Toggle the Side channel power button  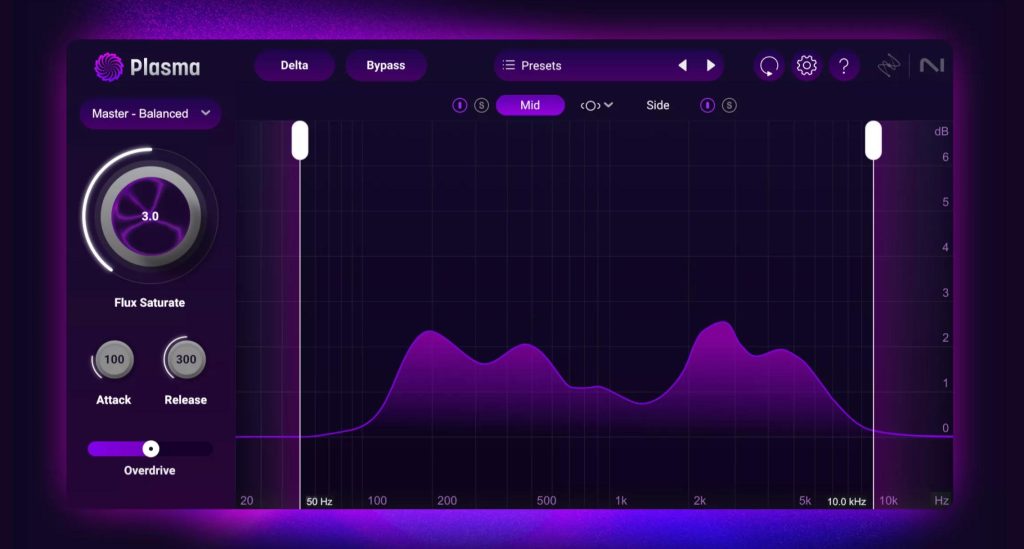708,105
